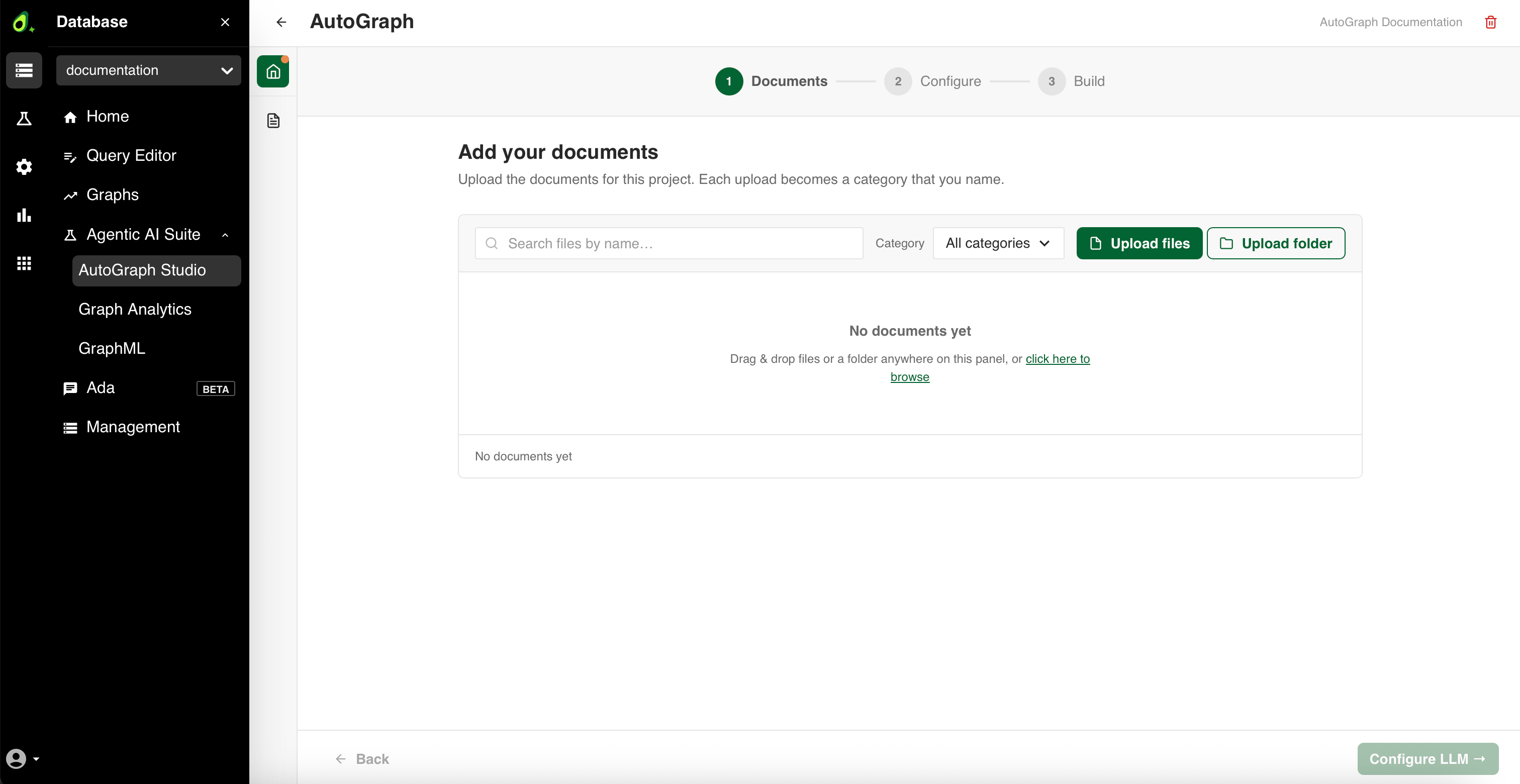Click the Upload folder button
This screenshot has width=1520, height=784.
(x=1276, y=243)
